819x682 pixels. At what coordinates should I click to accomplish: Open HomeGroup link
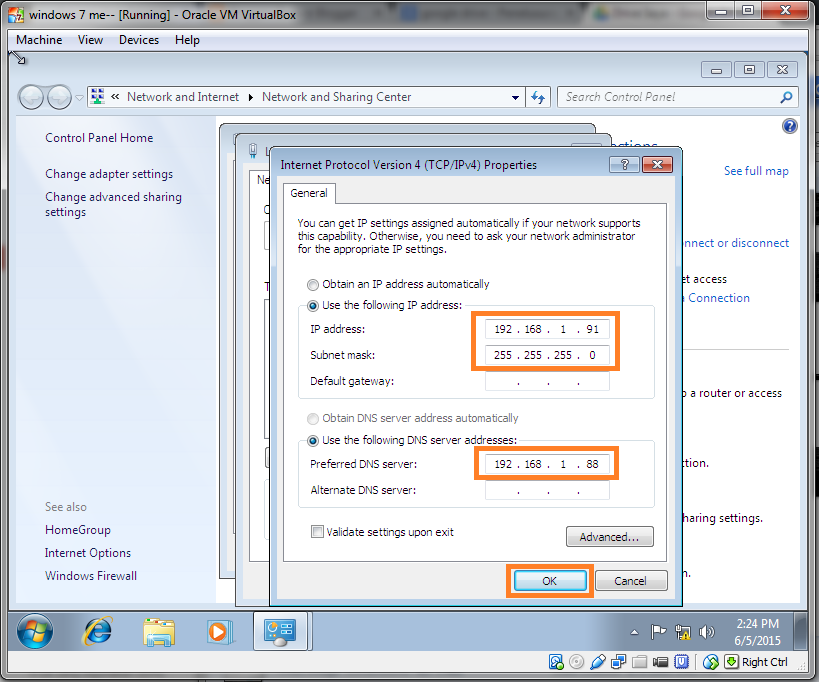click(x=78, y=530)
